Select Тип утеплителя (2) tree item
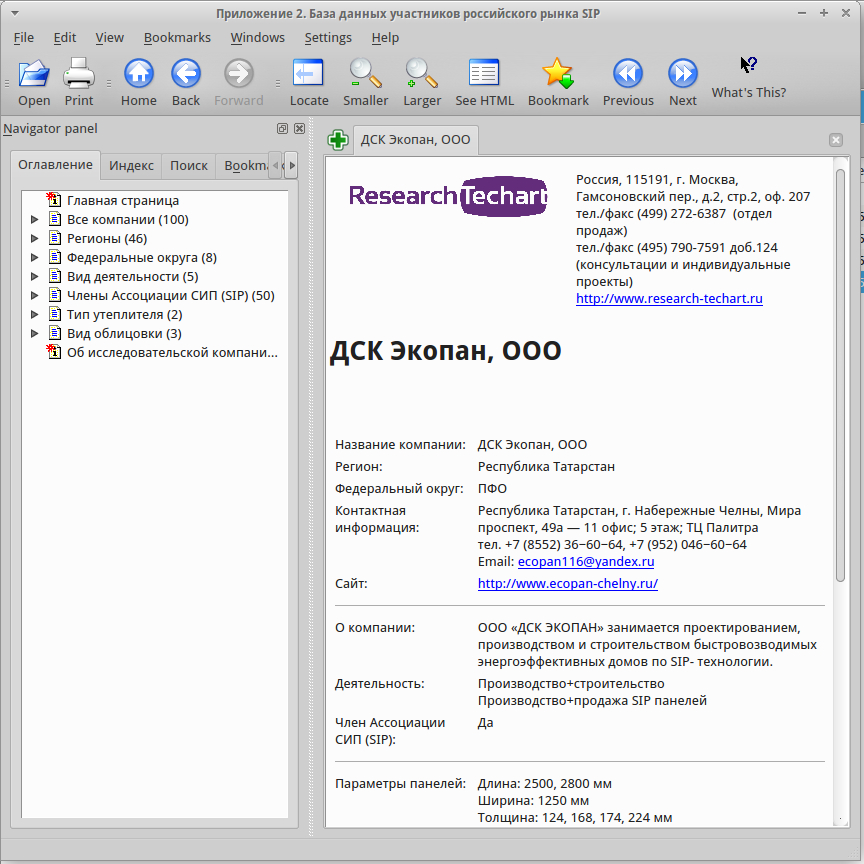Screen dimensions: 864x864 coord(125,315)
